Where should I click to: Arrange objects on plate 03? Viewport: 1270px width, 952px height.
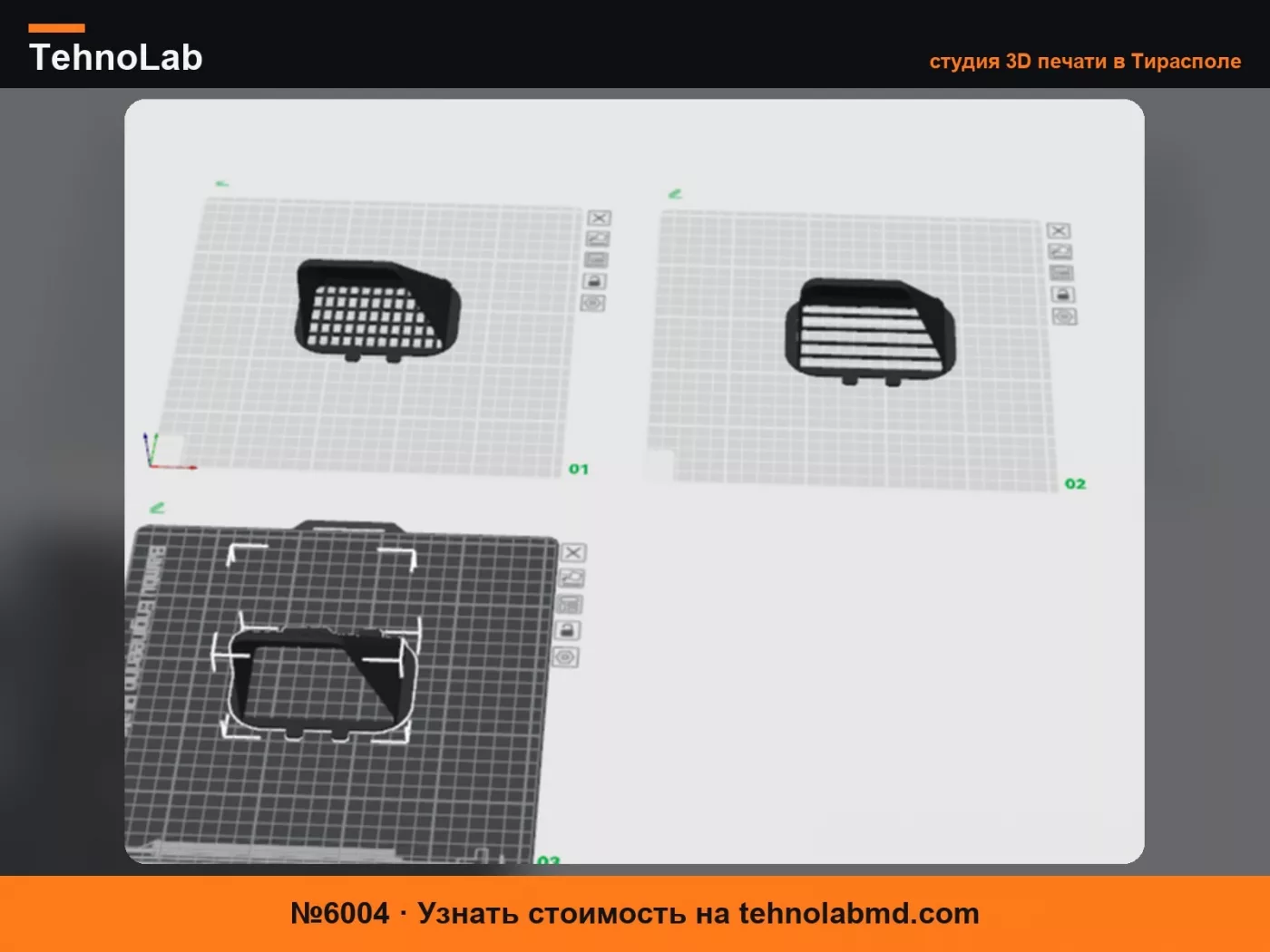[570, 604]
